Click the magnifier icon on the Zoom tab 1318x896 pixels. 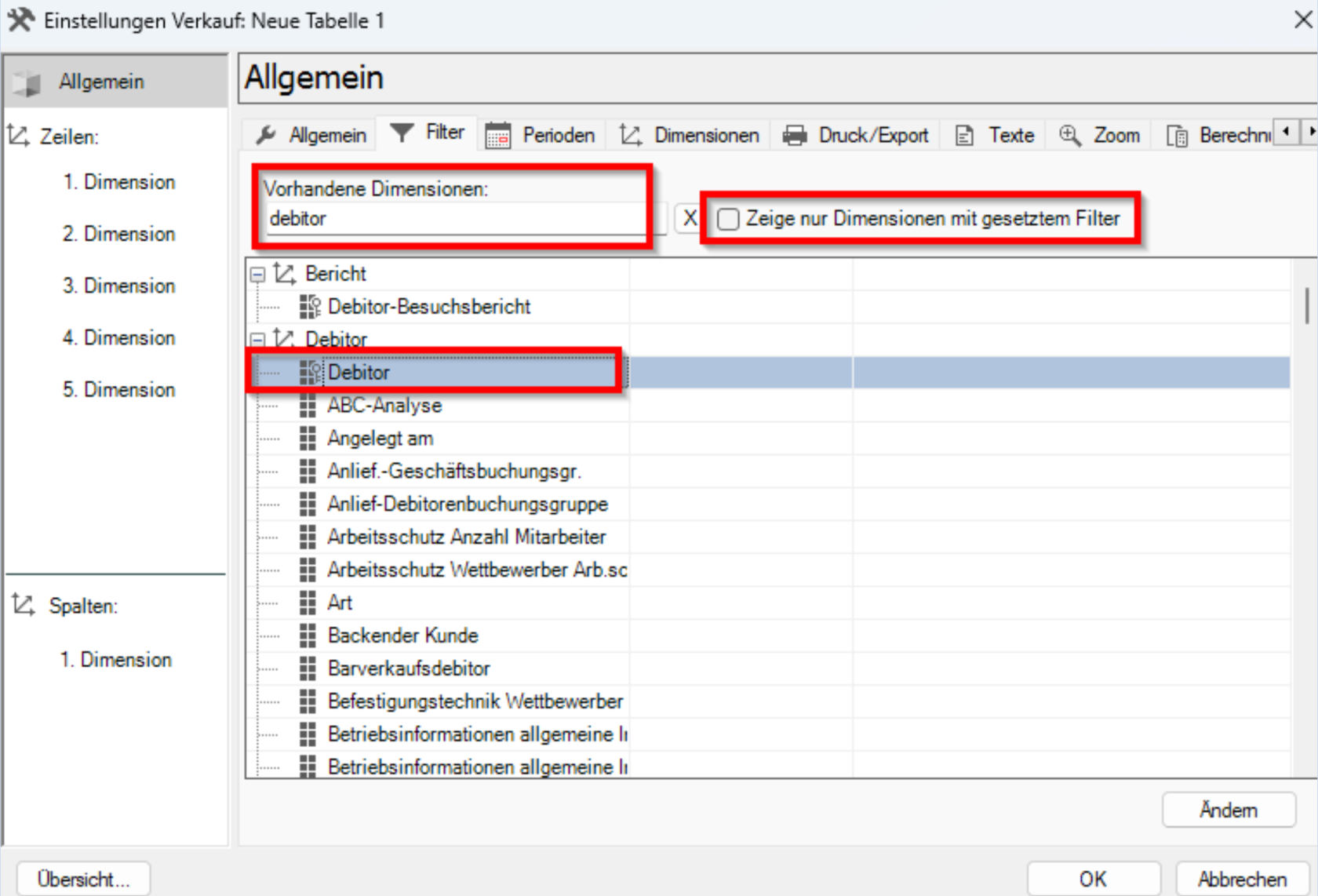pyautogui.click(x=1070, y=135)
